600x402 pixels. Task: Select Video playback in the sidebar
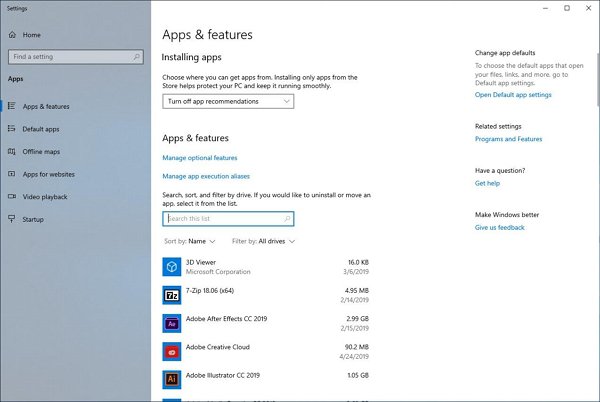pyautogui.click(x=45, y=197)
